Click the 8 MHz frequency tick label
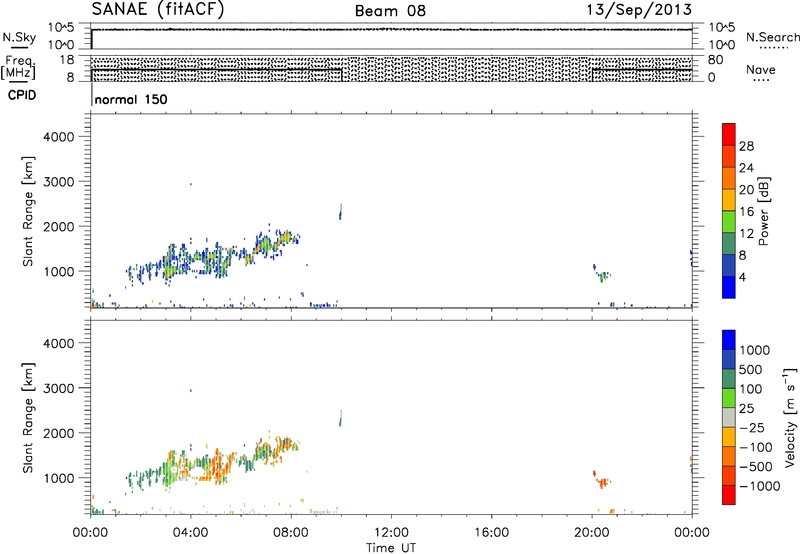 tap(70, 78)
